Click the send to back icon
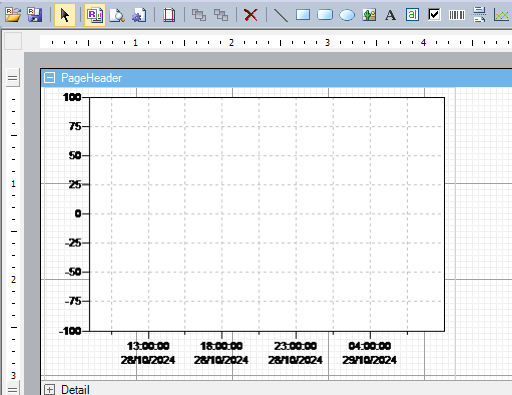Image resolution: width=512 pixels, height=395 pixels. click(221, 15)
